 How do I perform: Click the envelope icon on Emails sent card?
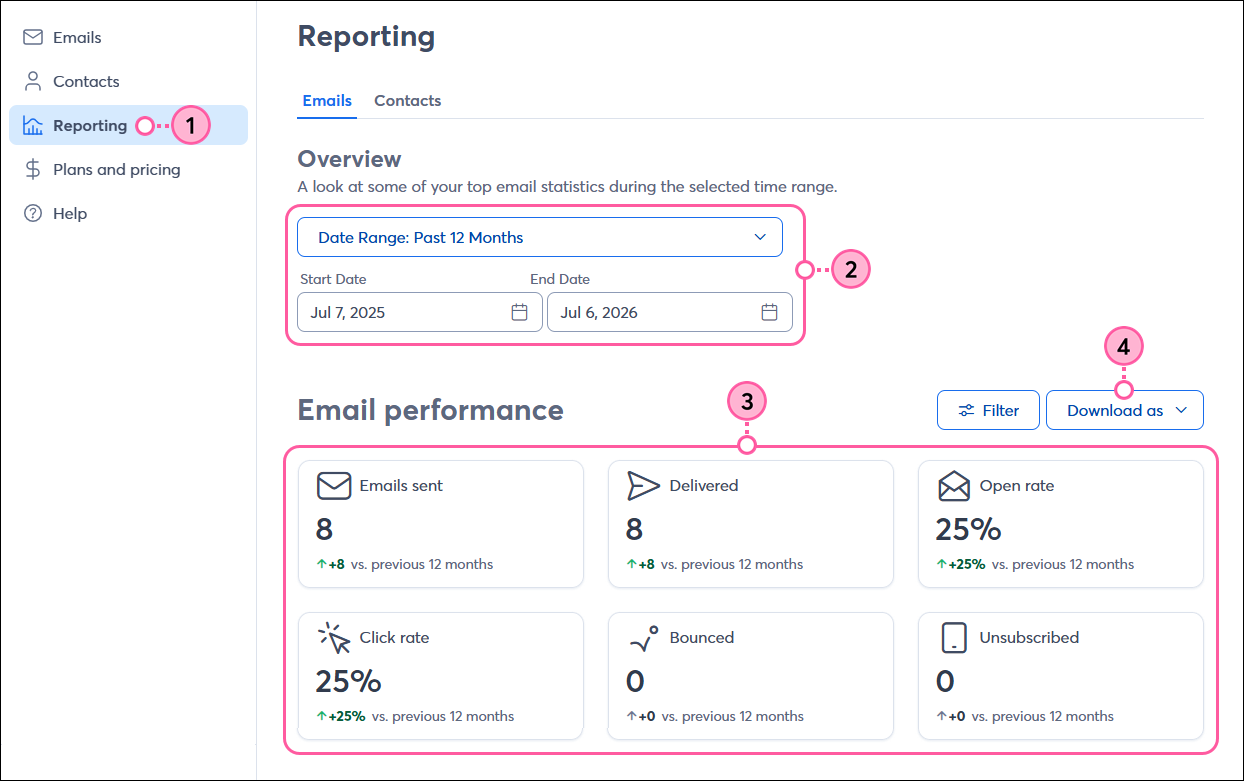pos(334,486)
